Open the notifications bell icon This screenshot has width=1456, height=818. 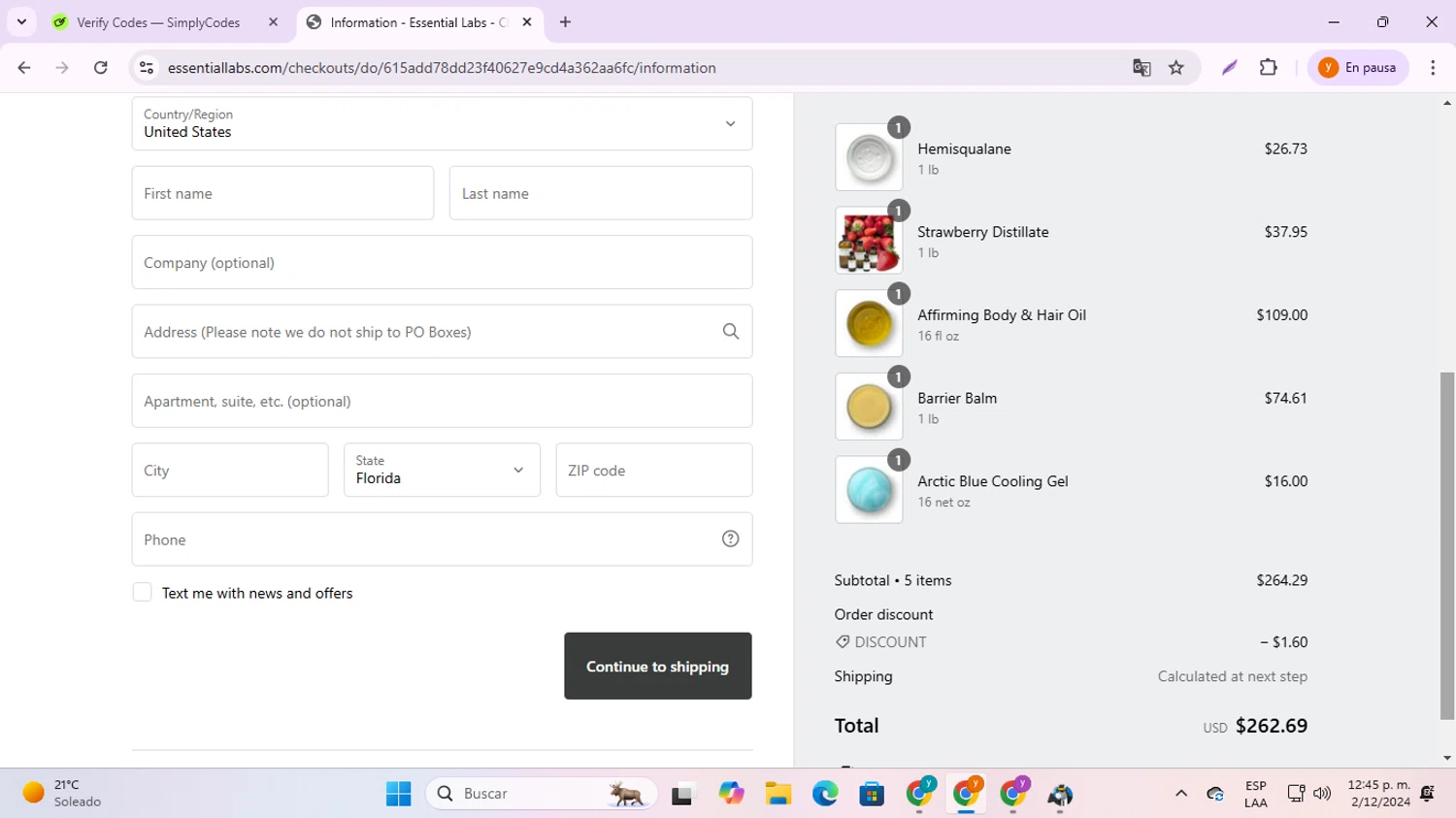(1427, 794)
